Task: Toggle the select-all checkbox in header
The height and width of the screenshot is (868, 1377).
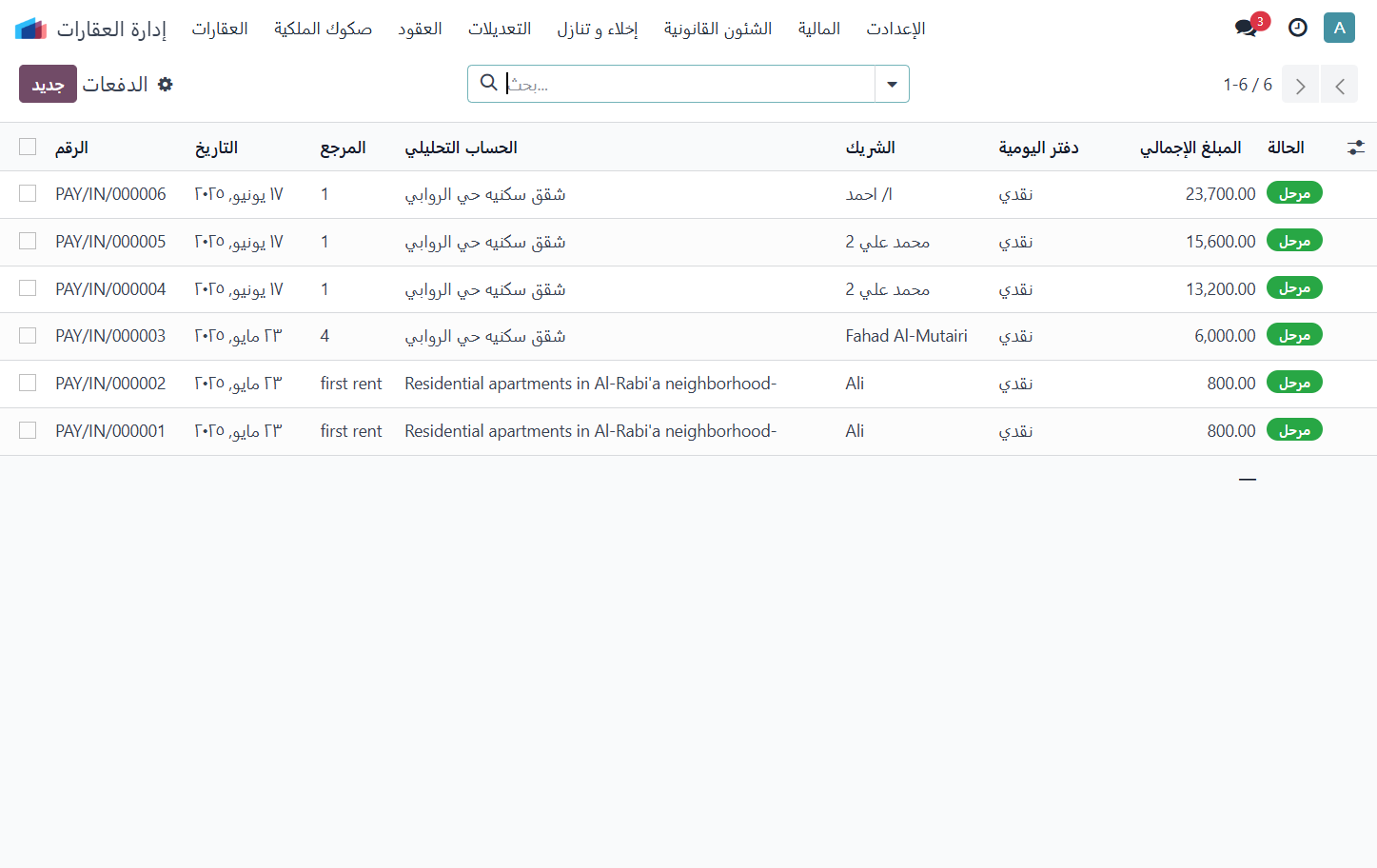Action: [x=28, y=147]
